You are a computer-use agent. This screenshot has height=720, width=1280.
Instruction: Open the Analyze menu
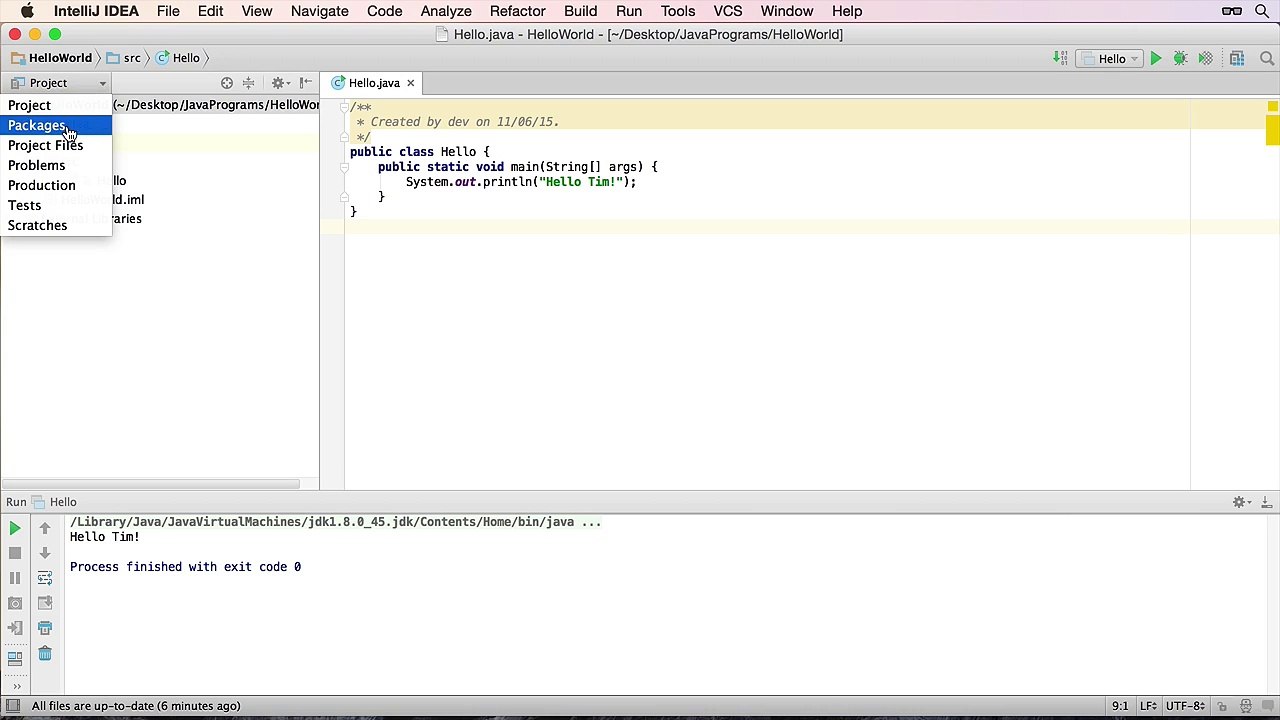446,11
